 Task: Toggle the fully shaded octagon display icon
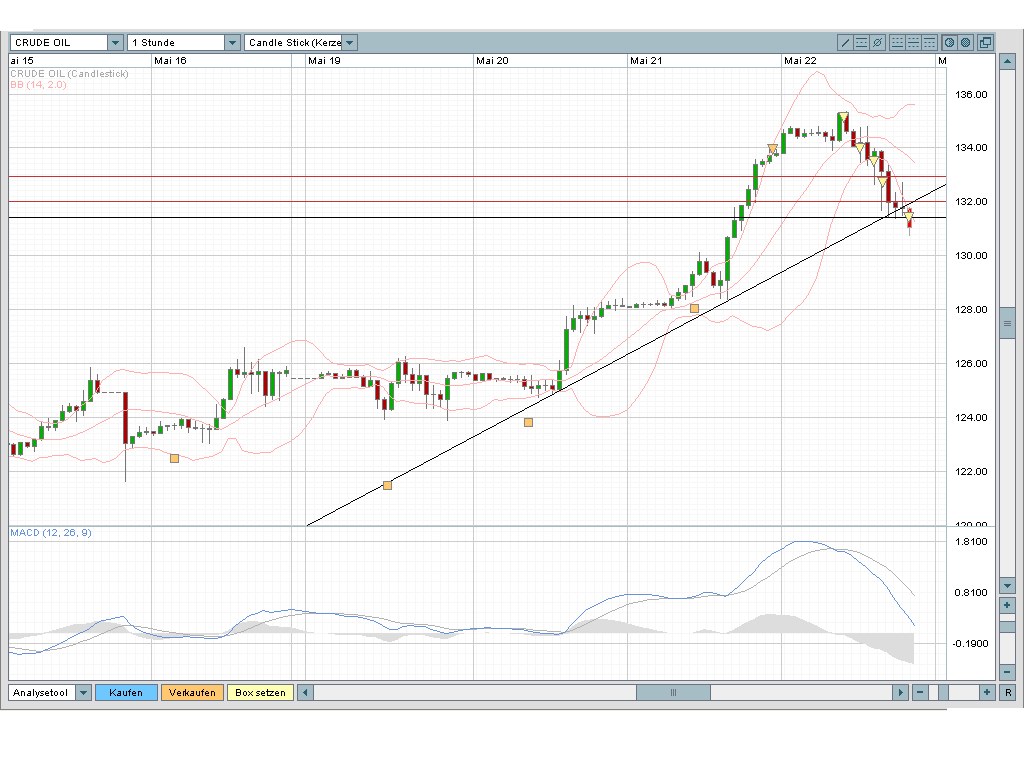(x=965, y=43)
